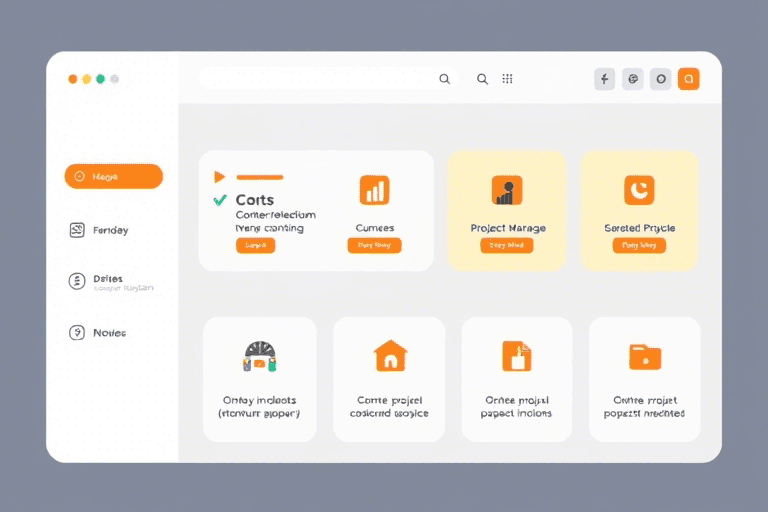
Task: Click the lightning bolt icon in header
Action: (604, 79)
